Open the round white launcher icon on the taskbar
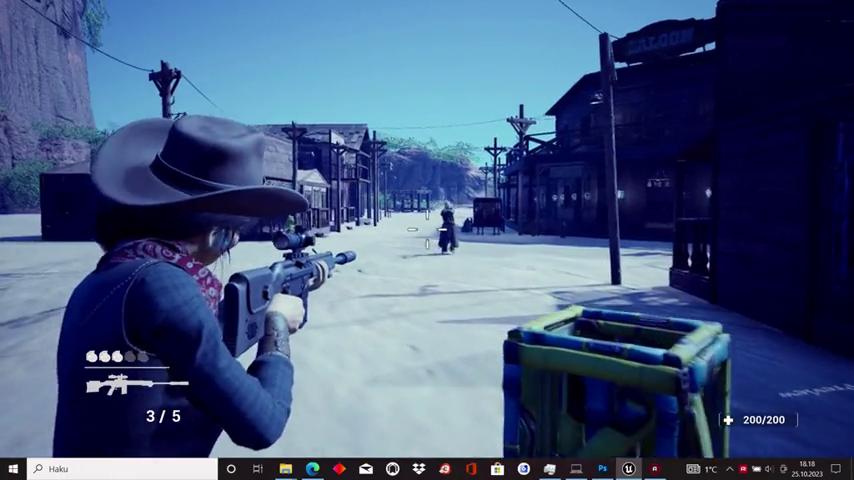Image resolution: width=854 pixels, height=480 pixels. pyautogui.click(x=393, y=469)
